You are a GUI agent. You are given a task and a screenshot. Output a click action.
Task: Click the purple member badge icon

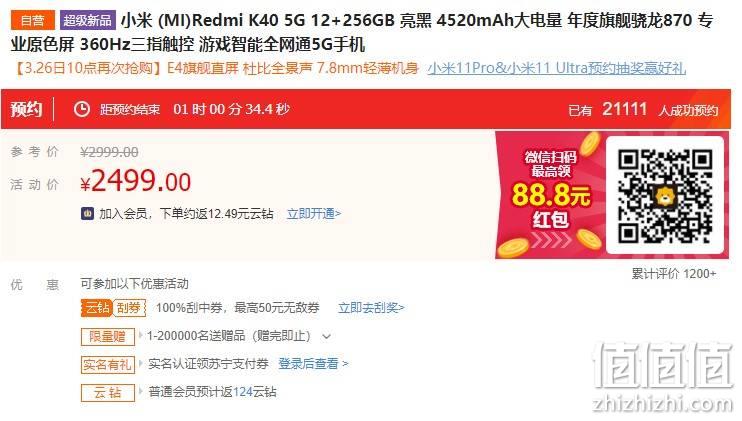tap(88, 214)
